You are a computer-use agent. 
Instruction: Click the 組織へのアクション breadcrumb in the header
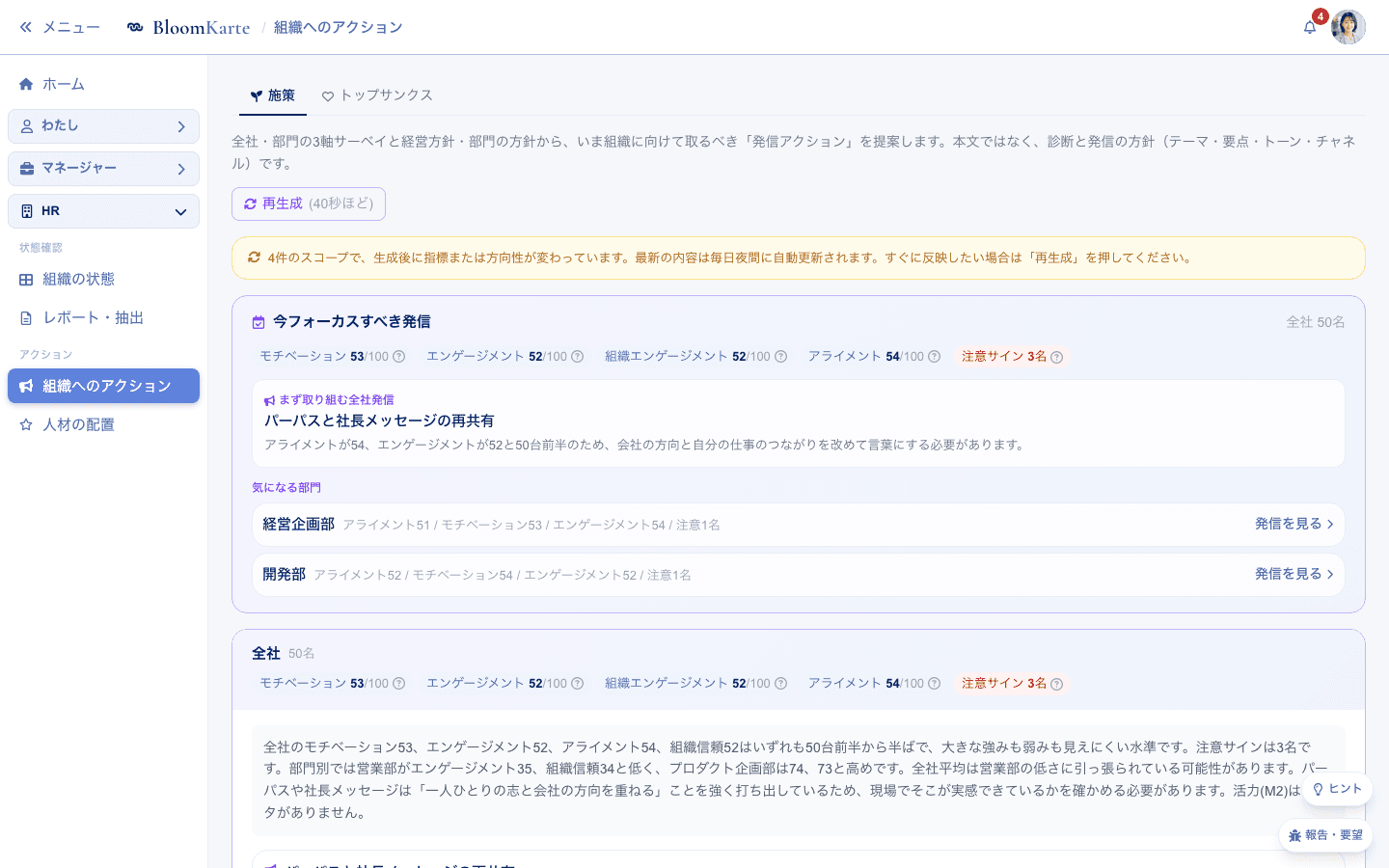click(x=338, y=27)
